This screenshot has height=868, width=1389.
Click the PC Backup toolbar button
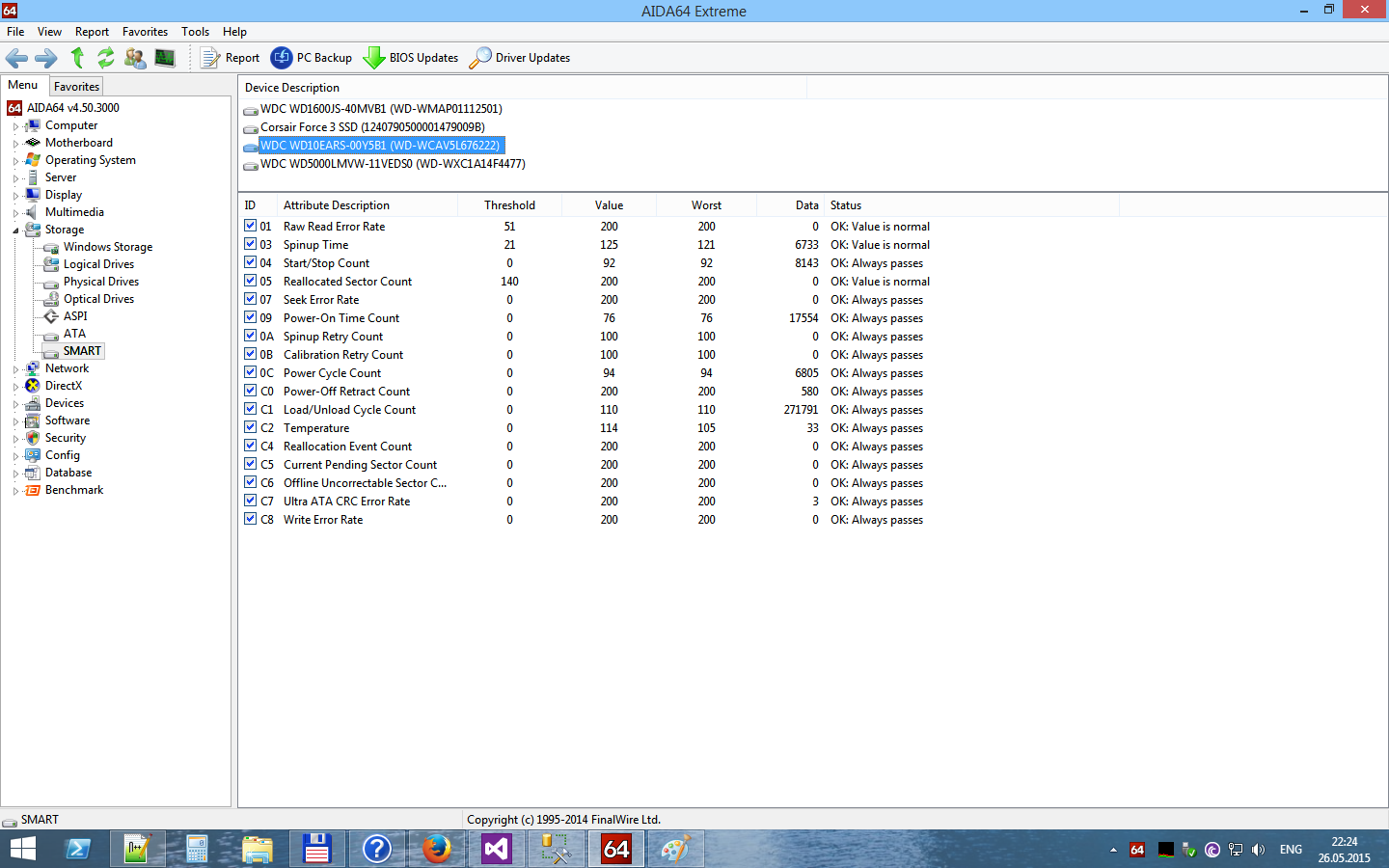click(312, 58)
